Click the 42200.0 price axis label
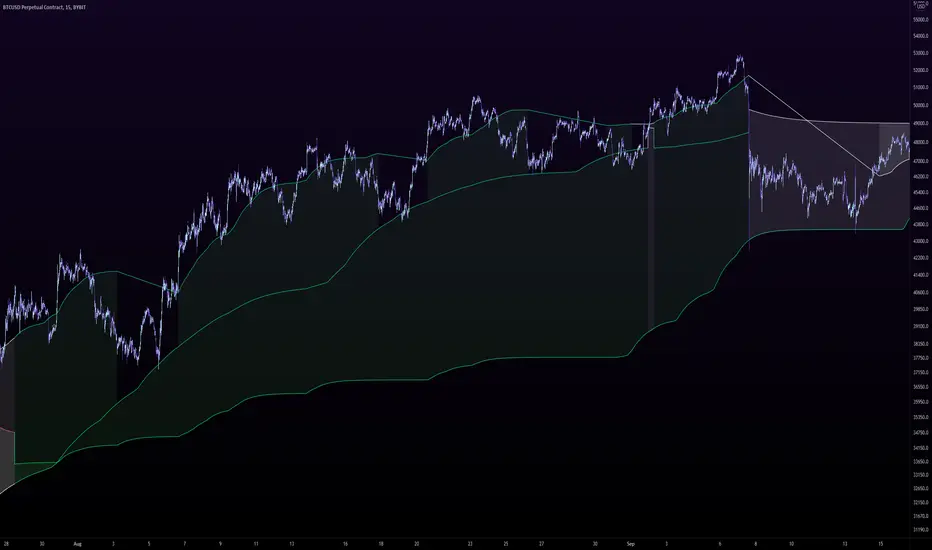932x550 pixels. 921,258
